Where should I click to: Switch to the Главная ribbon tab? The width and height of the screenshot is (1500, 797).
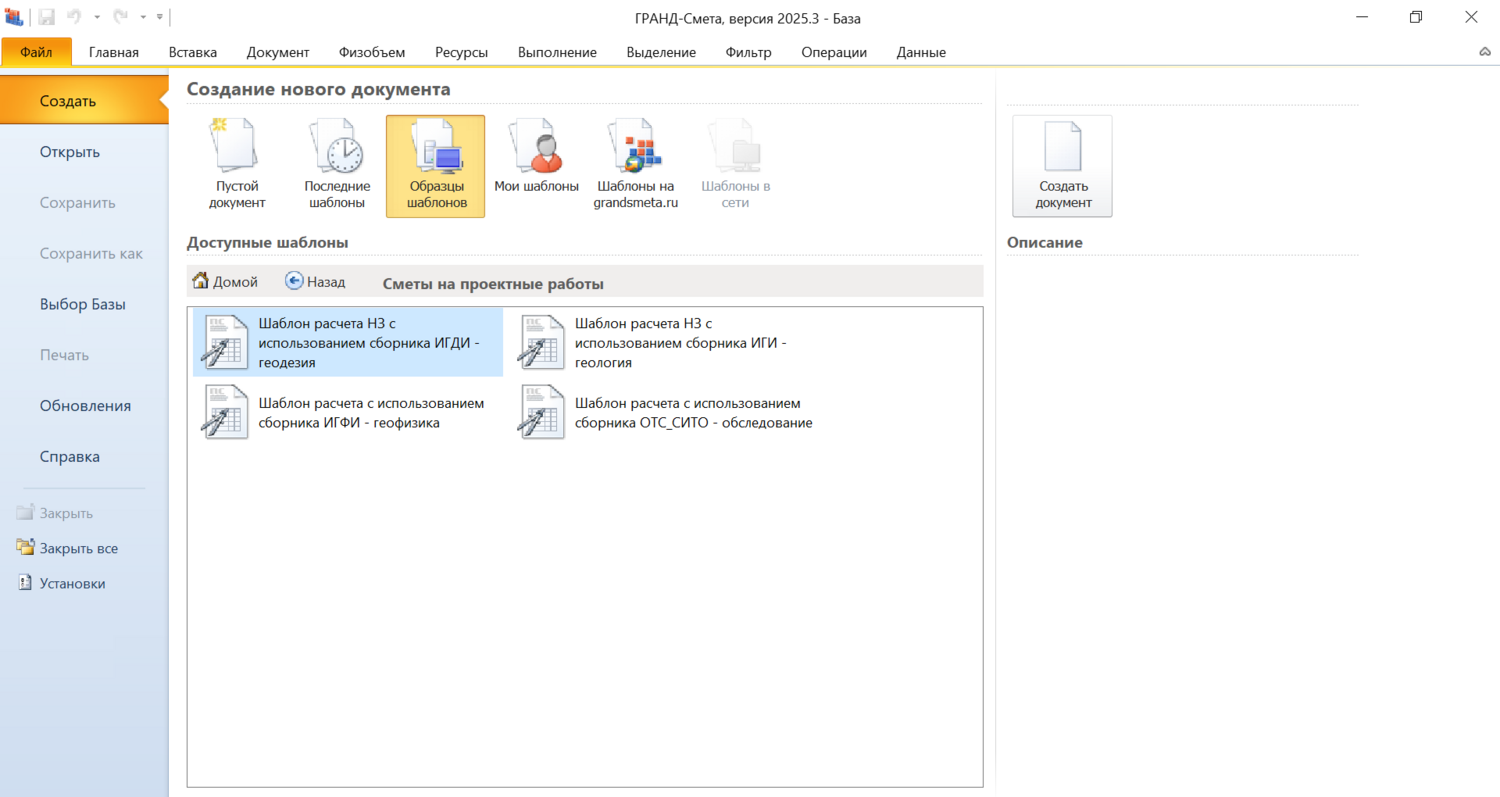[x=114, y=52]
